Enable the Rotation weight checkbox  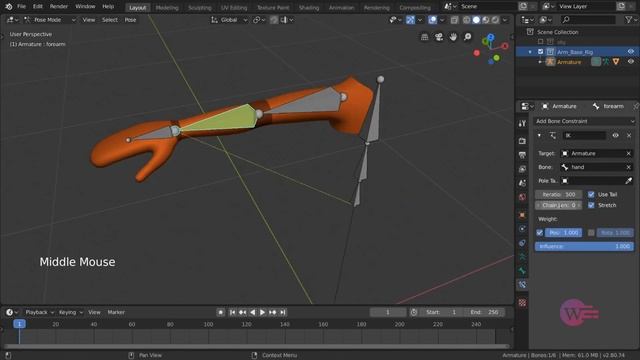pyautogui.click(x=591, y=233)
